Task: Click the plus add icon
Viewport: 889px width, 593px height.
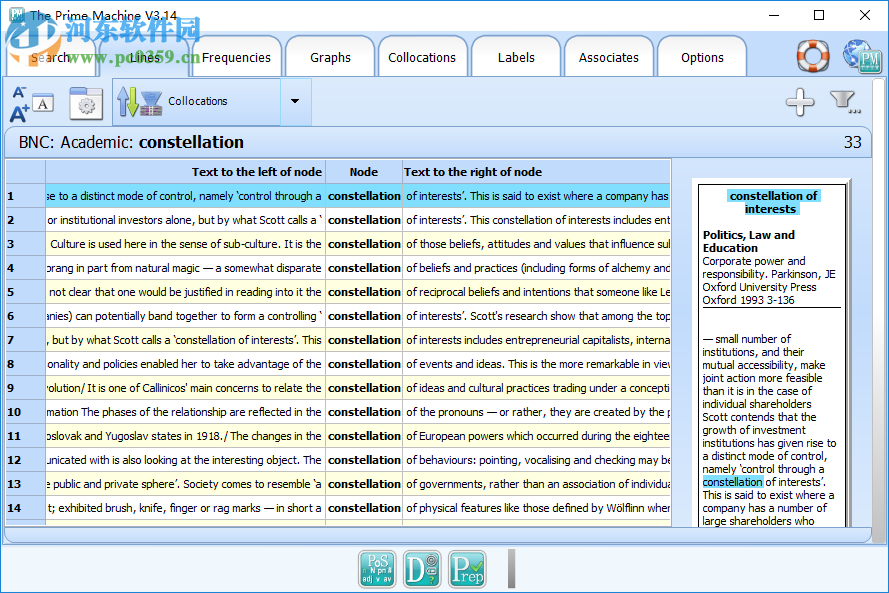Action: coord(799,101)
